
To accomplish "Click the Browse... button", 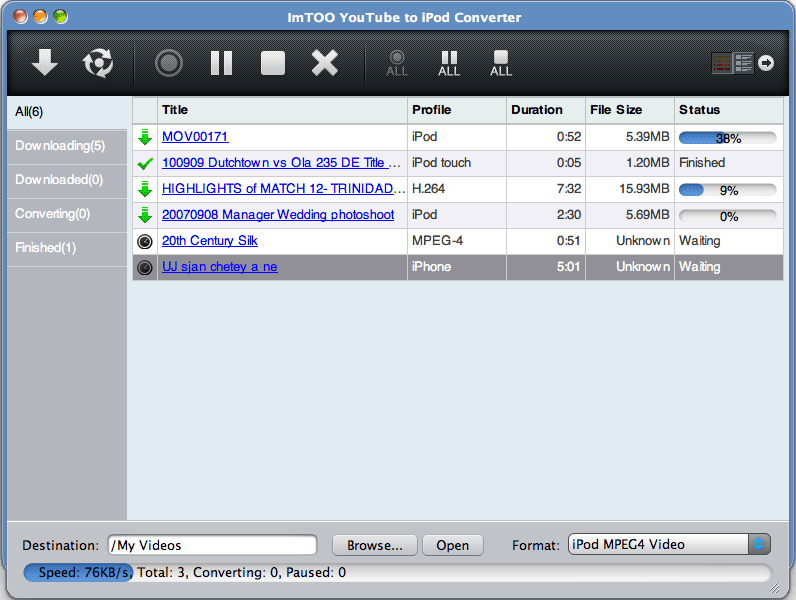I will [x=375, y=545].
